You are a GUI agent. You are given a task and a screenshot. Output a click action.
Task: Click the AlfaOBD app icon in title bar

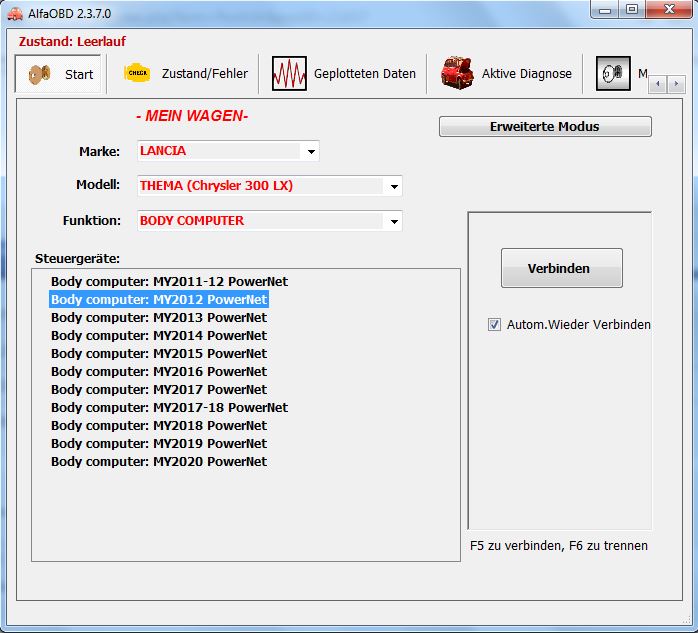[x=14, y=10]
